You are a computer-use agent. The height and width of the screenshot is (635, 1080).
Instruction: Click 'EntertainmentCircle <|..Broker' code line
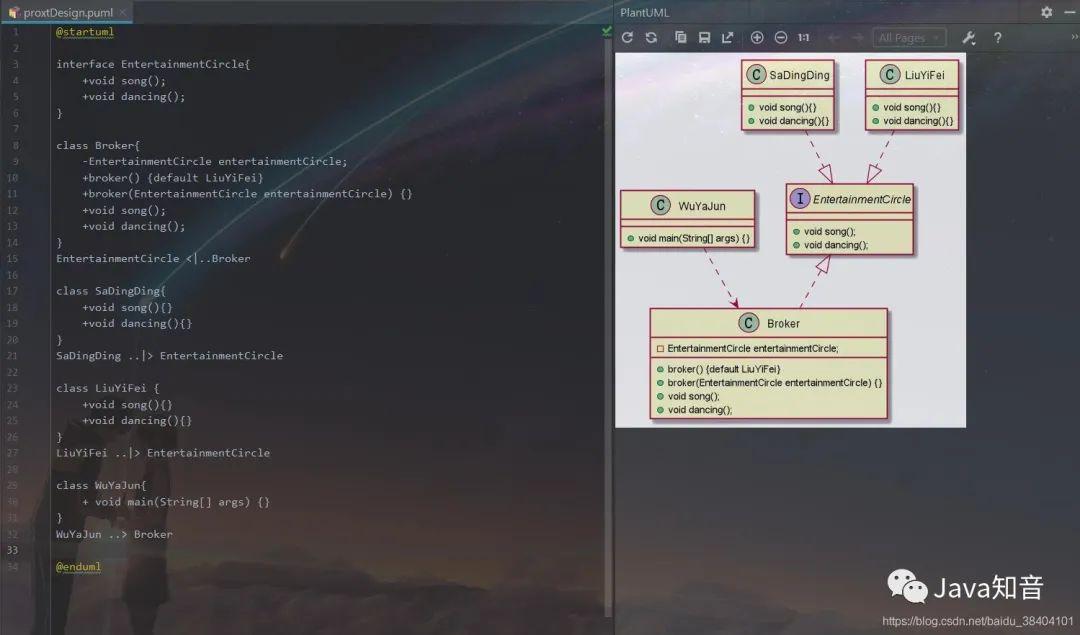[x=153, y=258]
